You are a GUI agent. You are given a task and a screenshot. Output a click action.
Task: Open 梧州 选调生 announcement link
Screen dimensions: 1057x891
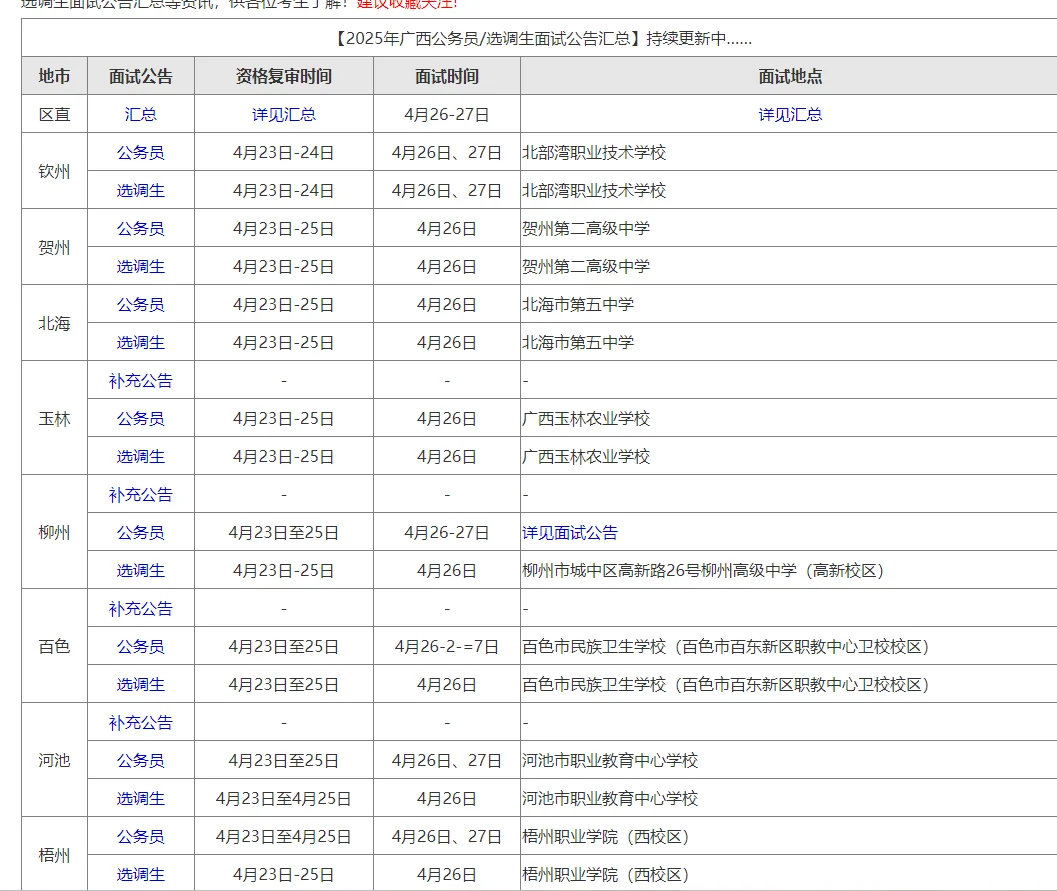click(x=140, y=875)
